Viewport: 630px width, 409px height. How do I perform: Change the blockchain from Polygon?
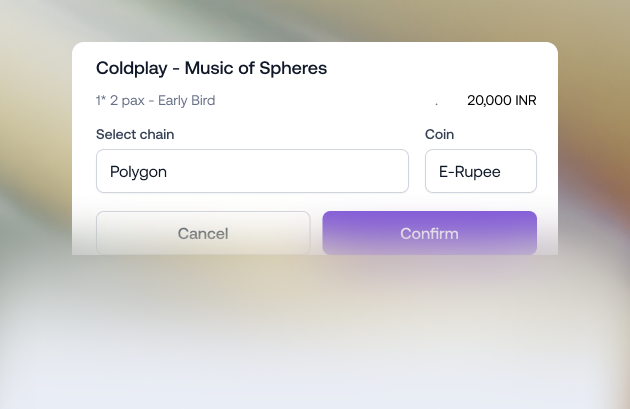point(252,171)
